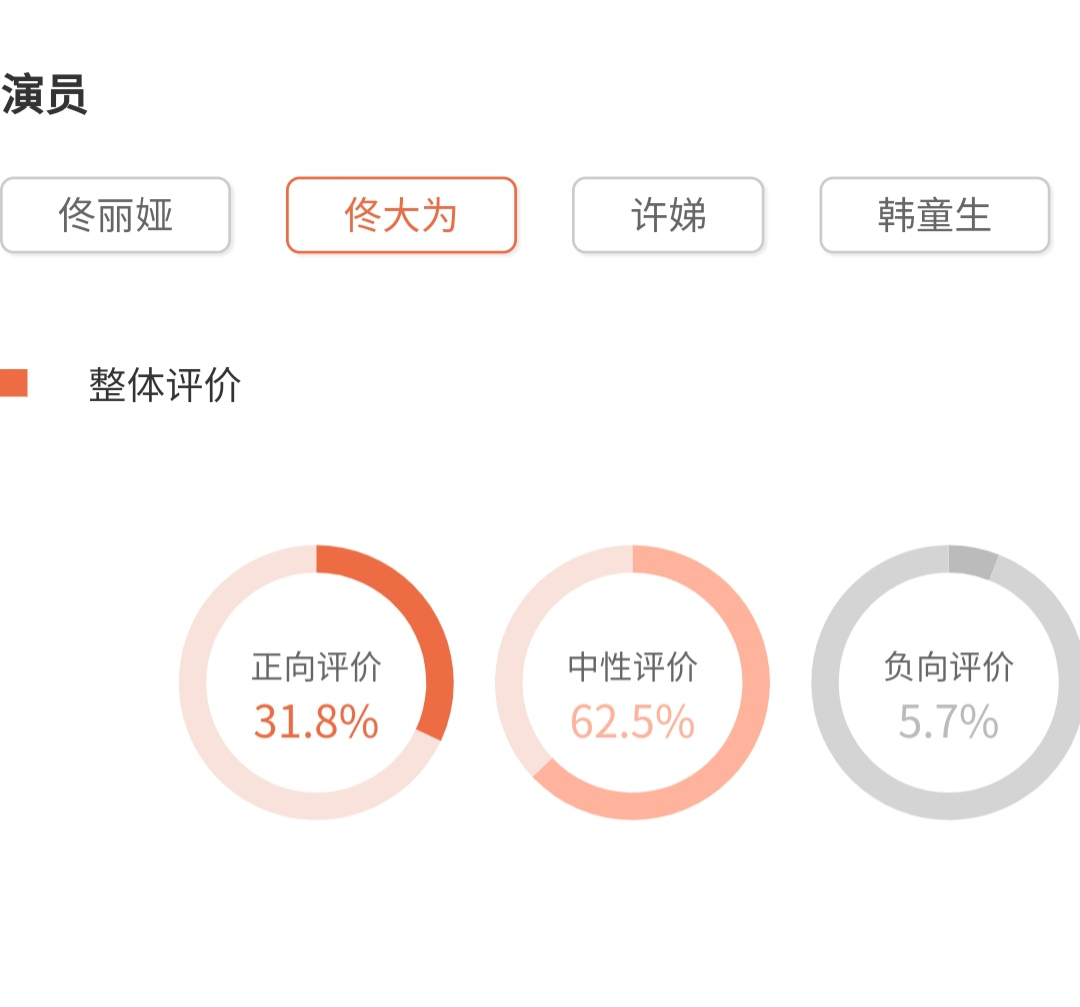Select the 佟丽娅 actor tab

coord(115,215)
